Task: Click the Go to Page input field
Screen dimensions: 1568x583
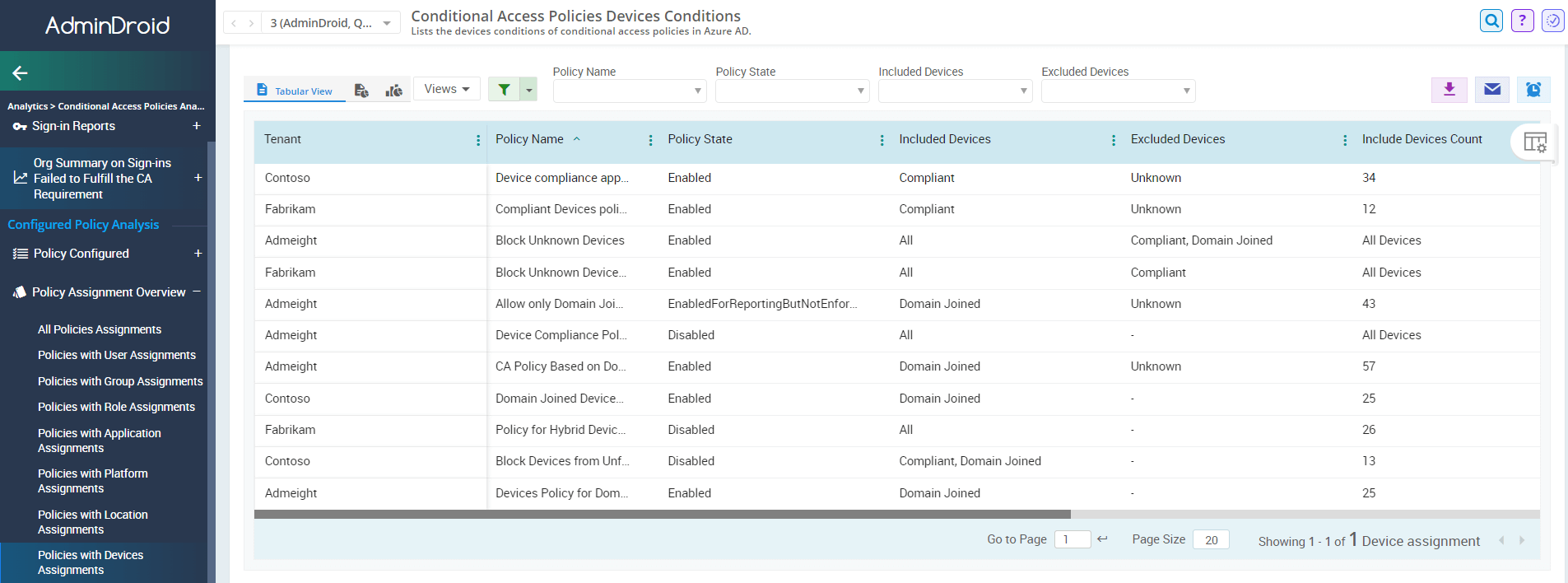Action: tap(1072, 539)
